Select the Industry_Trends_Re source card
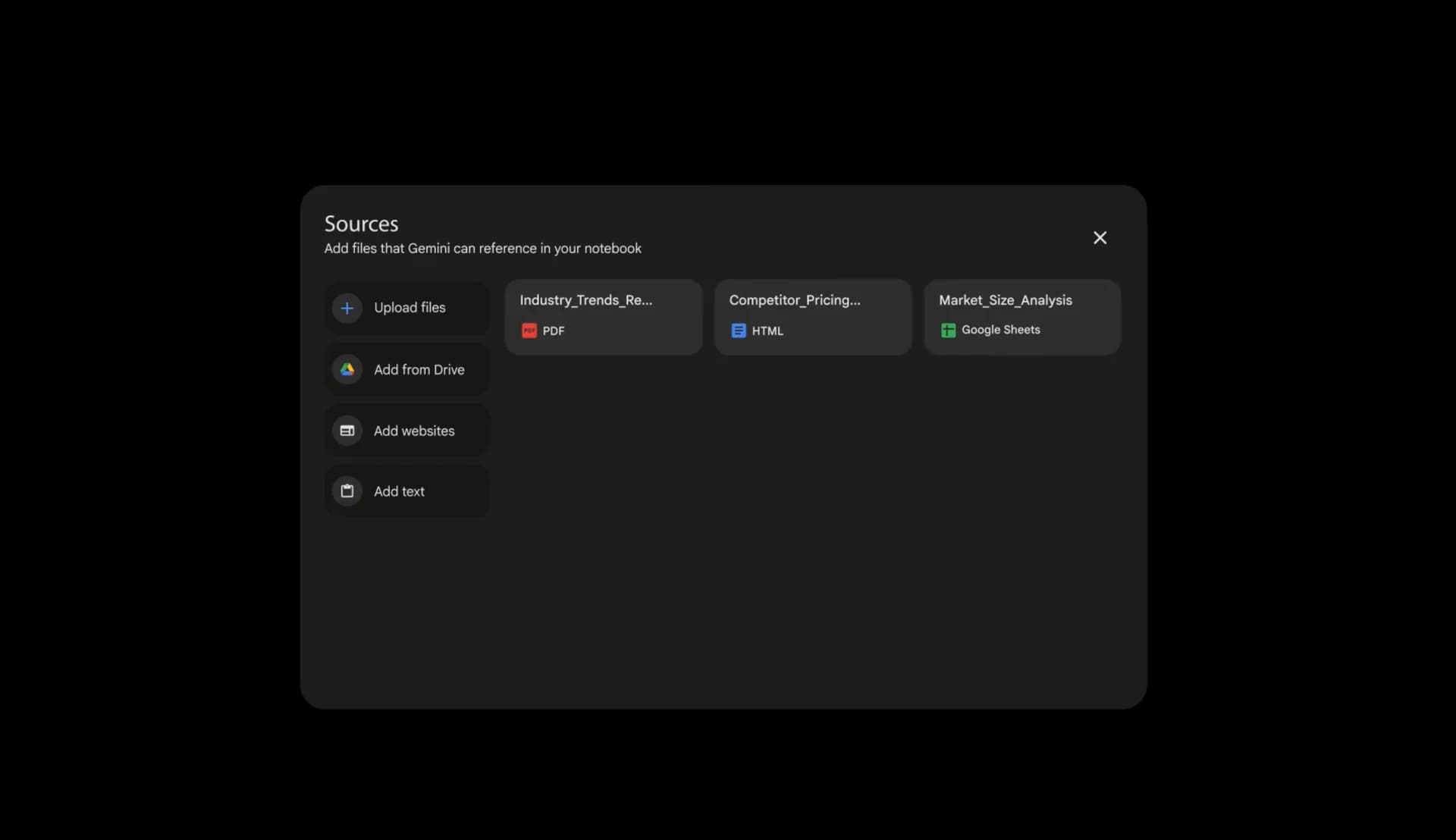This screenshot has width=1456, height=840. pos(603,316)
